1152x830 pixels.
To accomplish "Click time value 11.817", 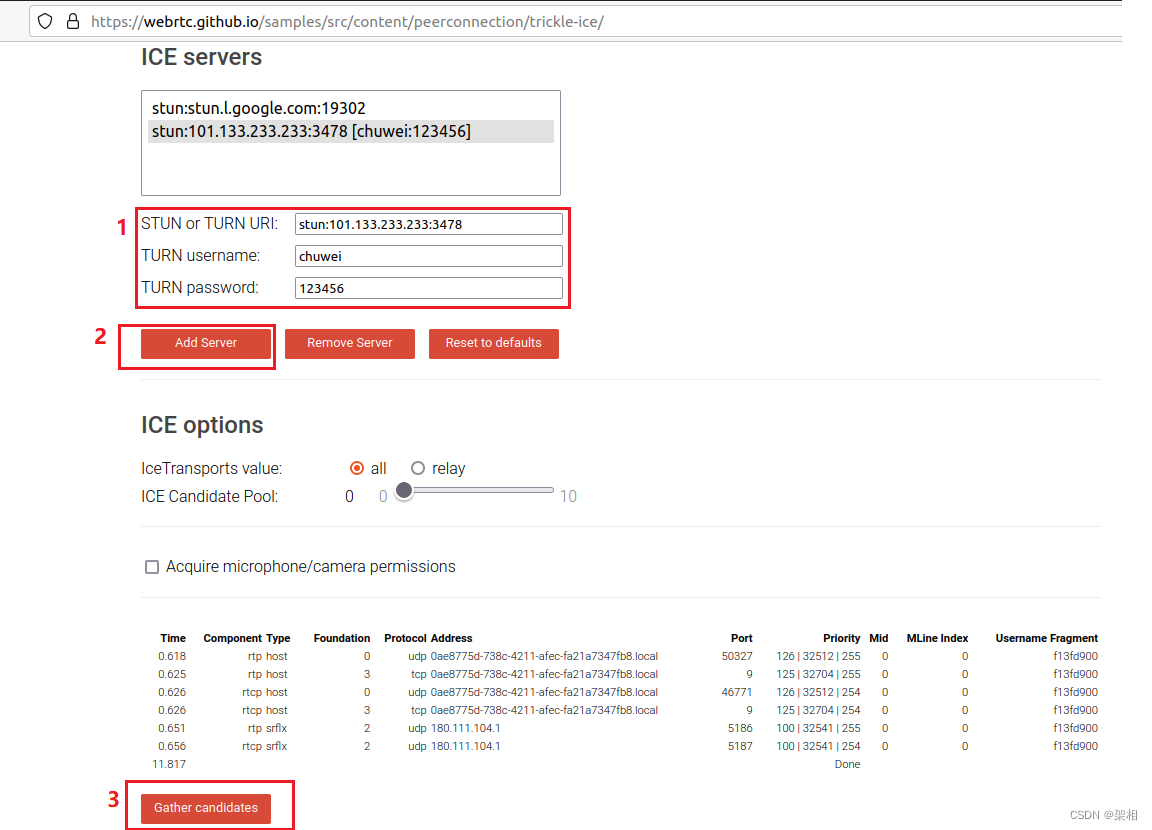I will tap(169, 765).
